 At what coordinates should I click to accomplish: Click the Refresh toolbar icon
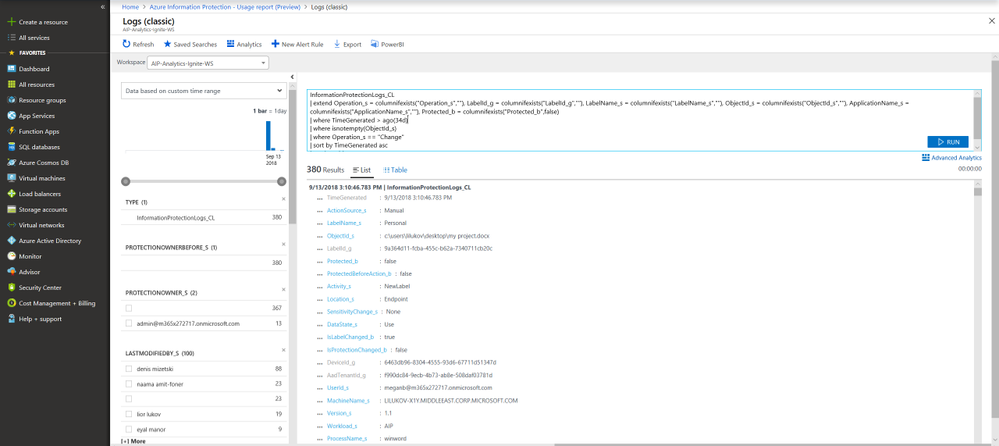[x=126, y=45]
